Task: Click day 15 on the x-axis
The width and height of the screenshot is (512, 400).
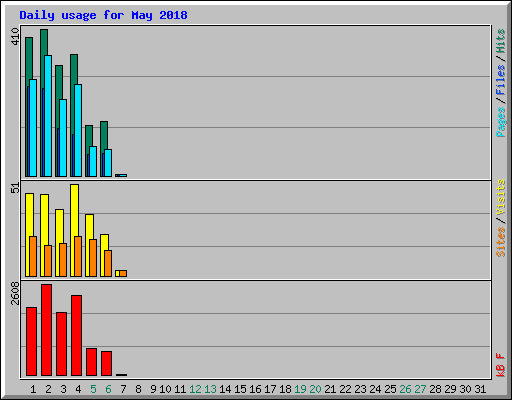Action: tap(240, 389)
